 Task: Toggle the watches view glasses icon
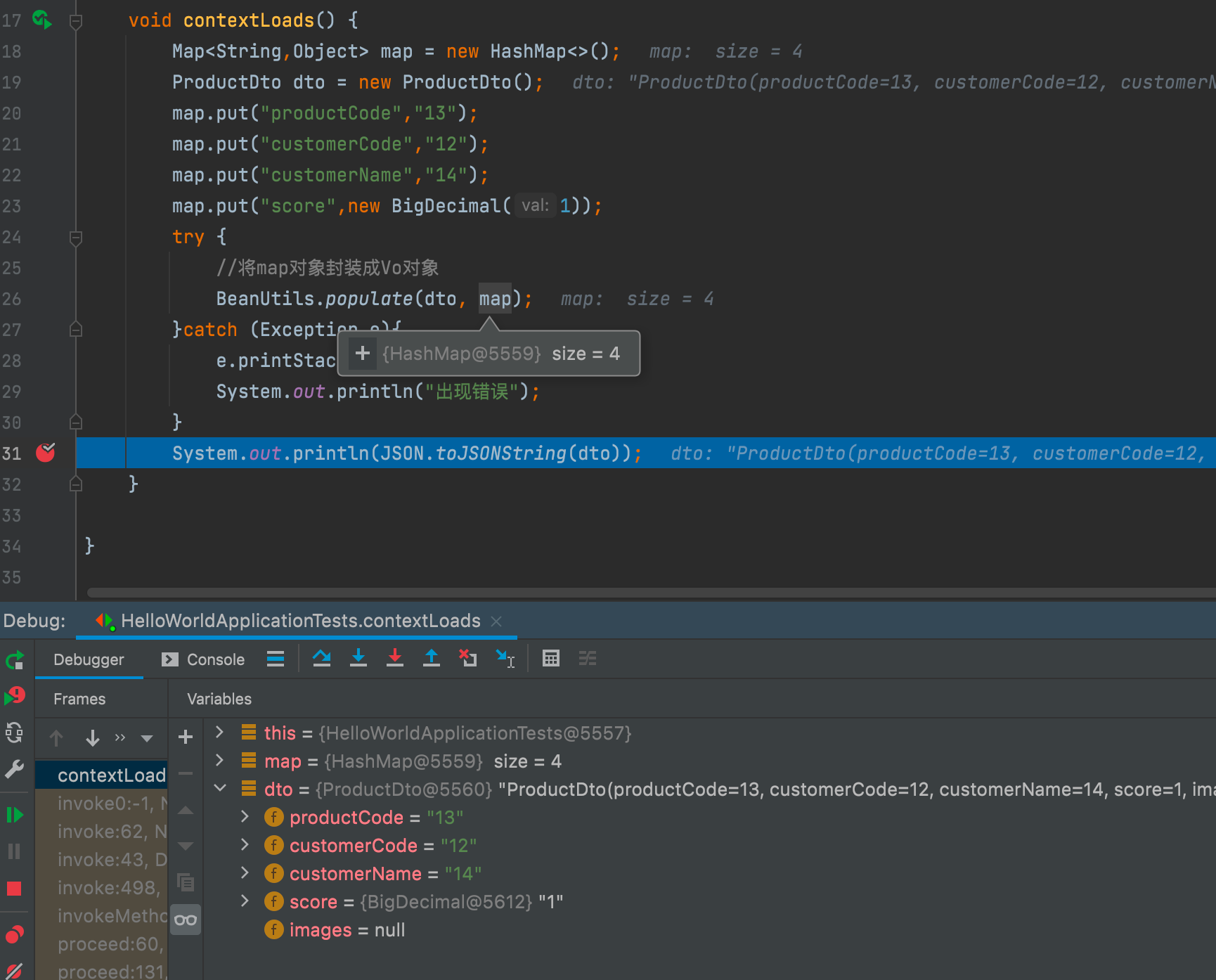(186, 920)
